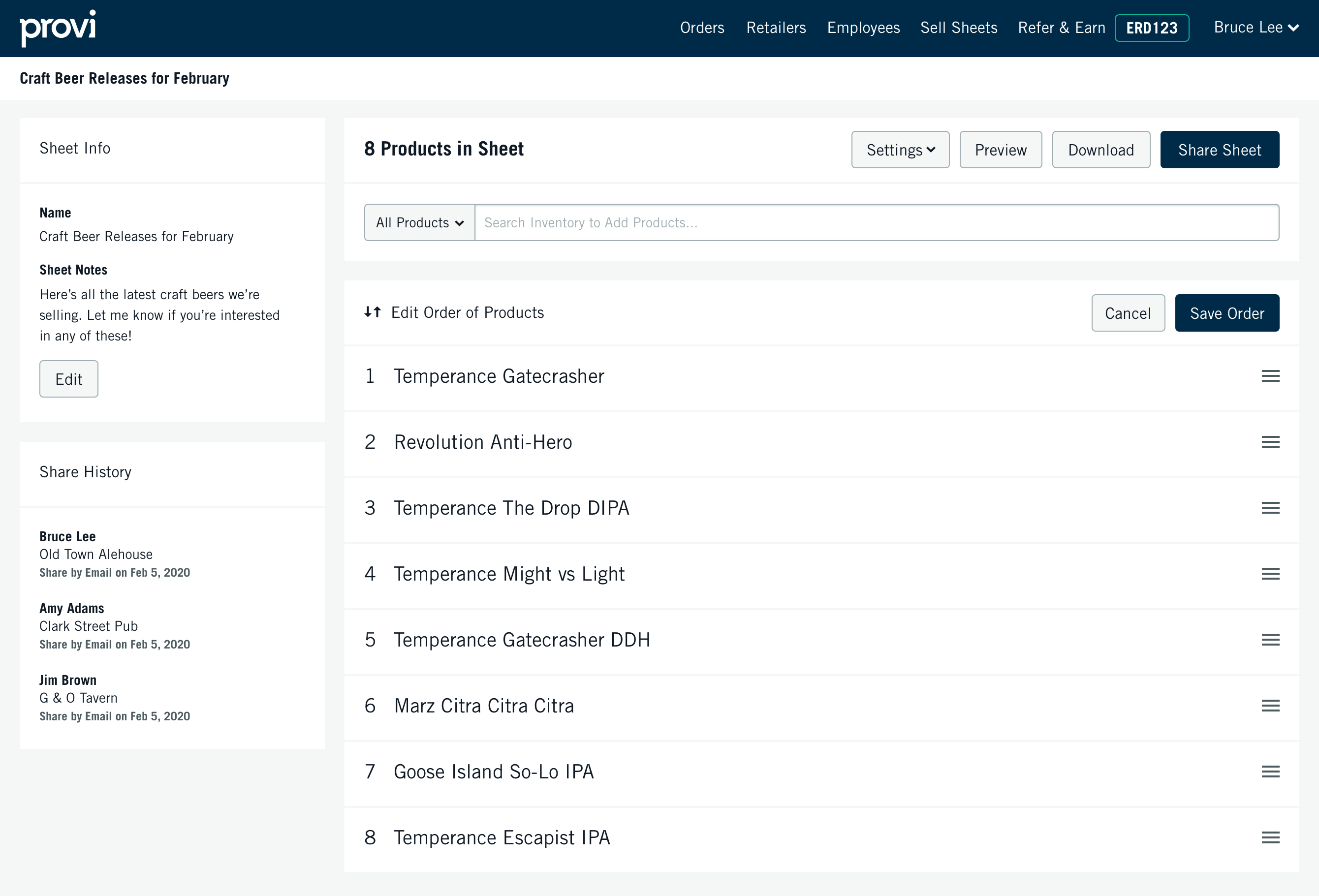Focus the Search Inventory input field

tap(877, 222)
